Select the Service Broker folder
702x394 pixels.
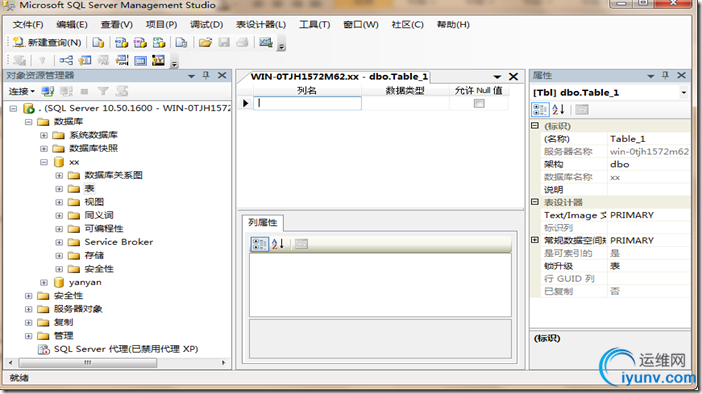pyautogui.click(x=119, y=242)
